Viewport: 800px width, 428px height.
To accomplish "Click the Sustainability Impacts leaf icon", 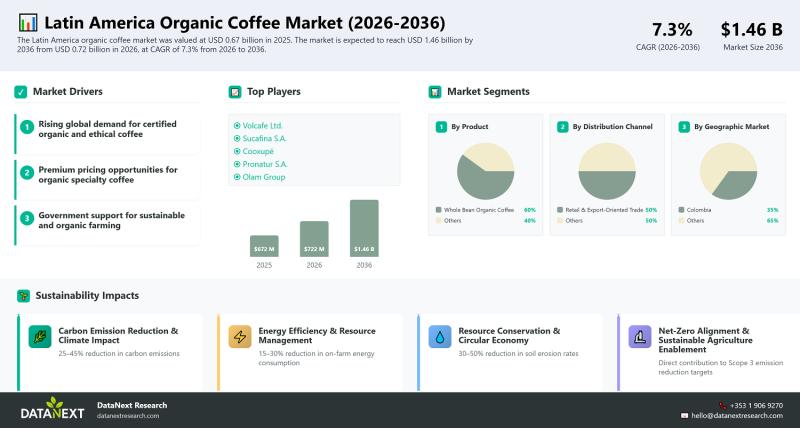I will coord(22,296).
